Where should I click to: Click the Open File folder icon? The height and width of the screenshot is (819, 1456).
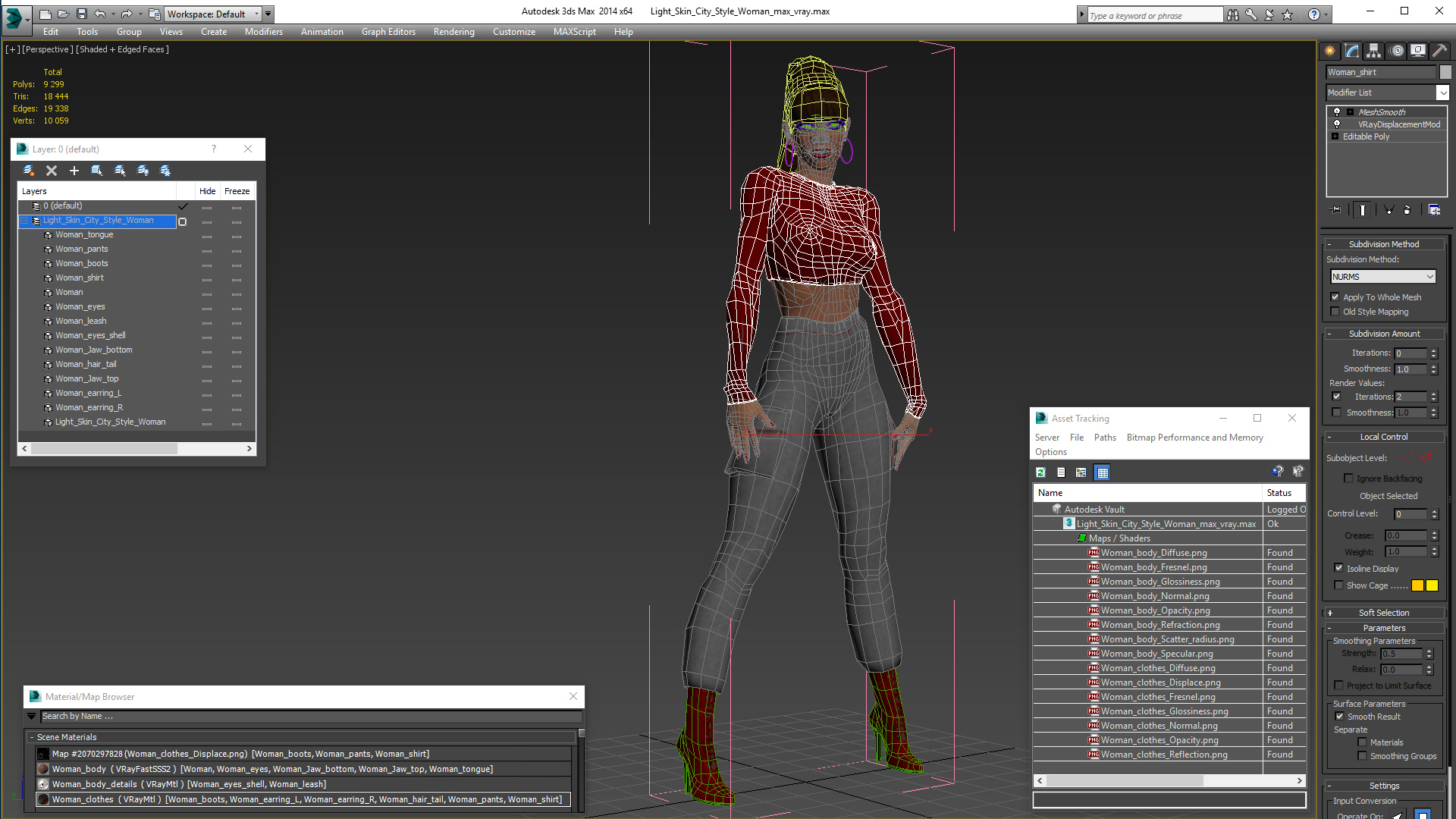coord(64,14)
